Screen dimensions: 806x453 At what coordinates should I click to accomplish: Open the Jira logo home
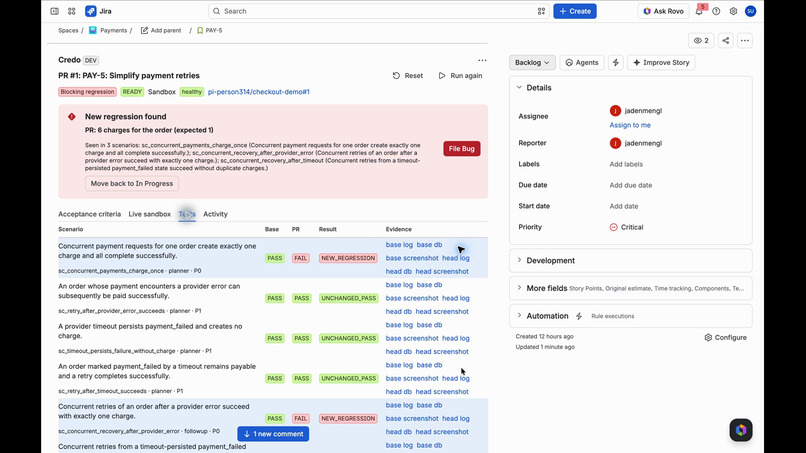[x=98, y=11]
